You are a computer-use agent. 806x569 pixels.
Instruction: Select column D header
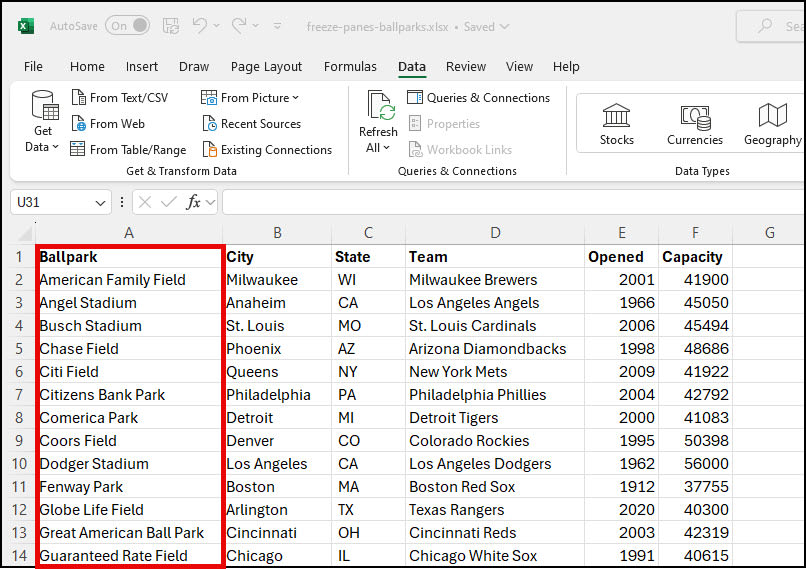coord(495,233)
